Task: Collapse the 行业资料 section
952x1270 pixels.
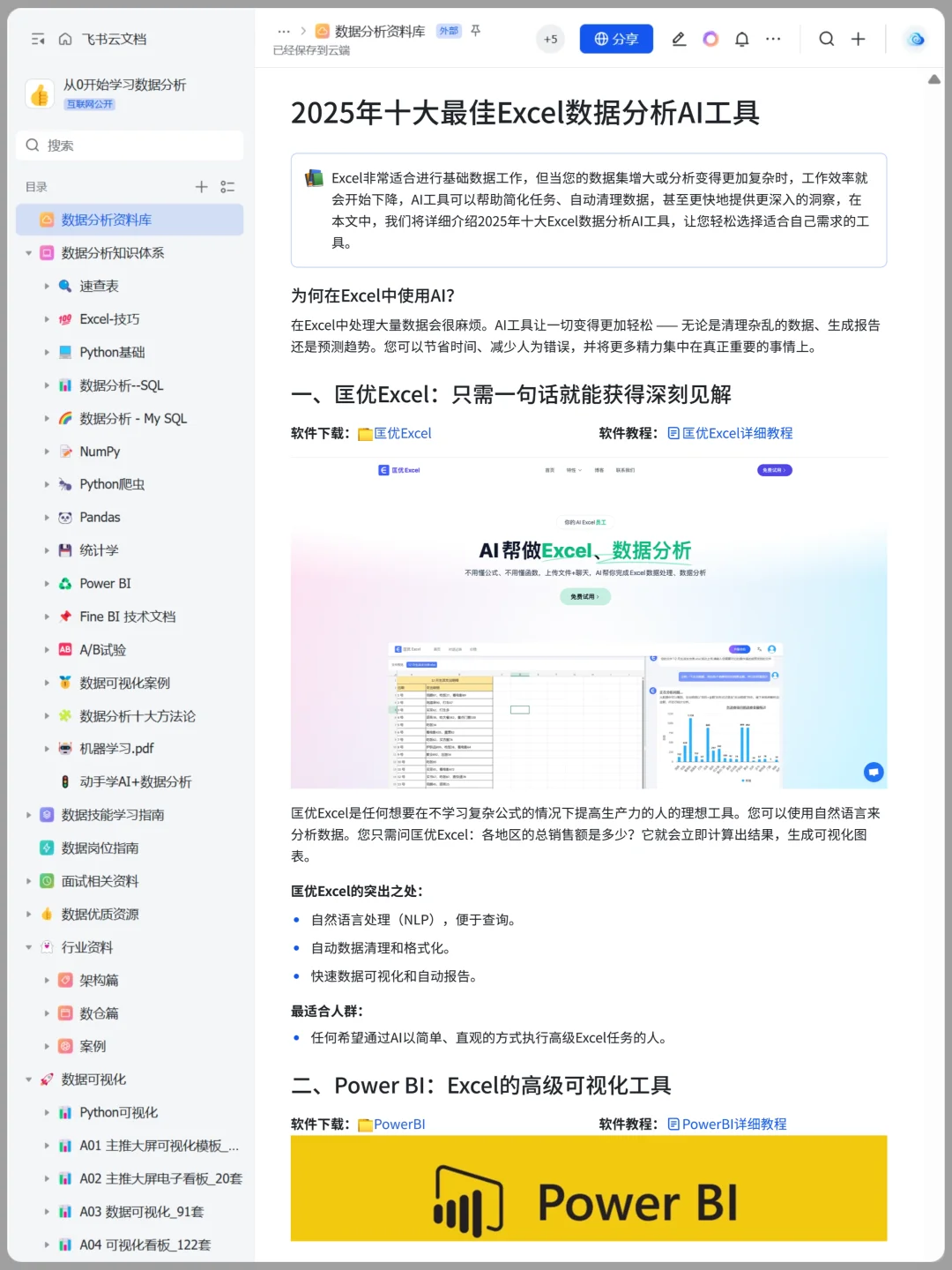Action: [x=28, y=947]
